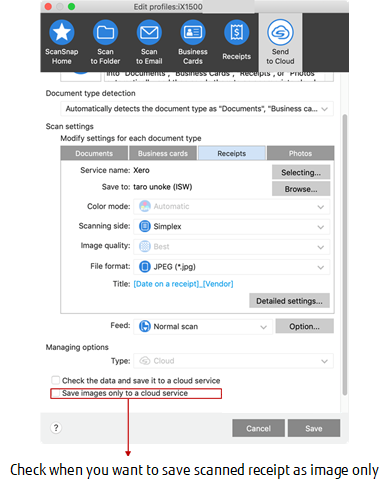Image resolution: width=389 pixels, height=488 pixels.
Task: Open the Feed Normal scan dropdown
Action: coord(203,327)
